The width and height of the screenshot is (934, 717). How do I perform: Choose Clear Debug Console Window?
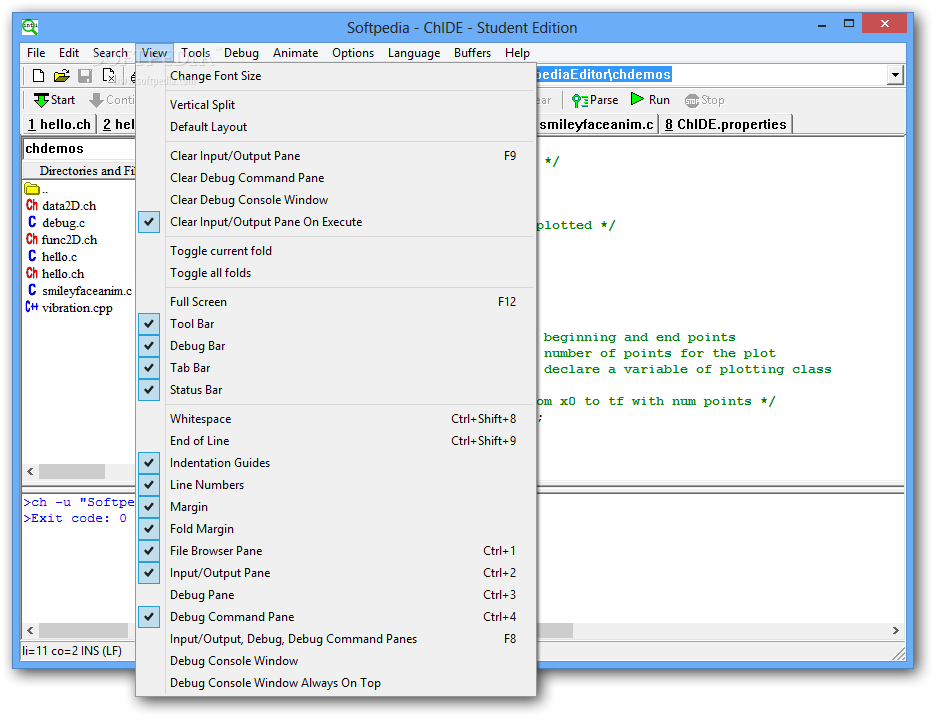pyautogui.click(x=336, y=200)
